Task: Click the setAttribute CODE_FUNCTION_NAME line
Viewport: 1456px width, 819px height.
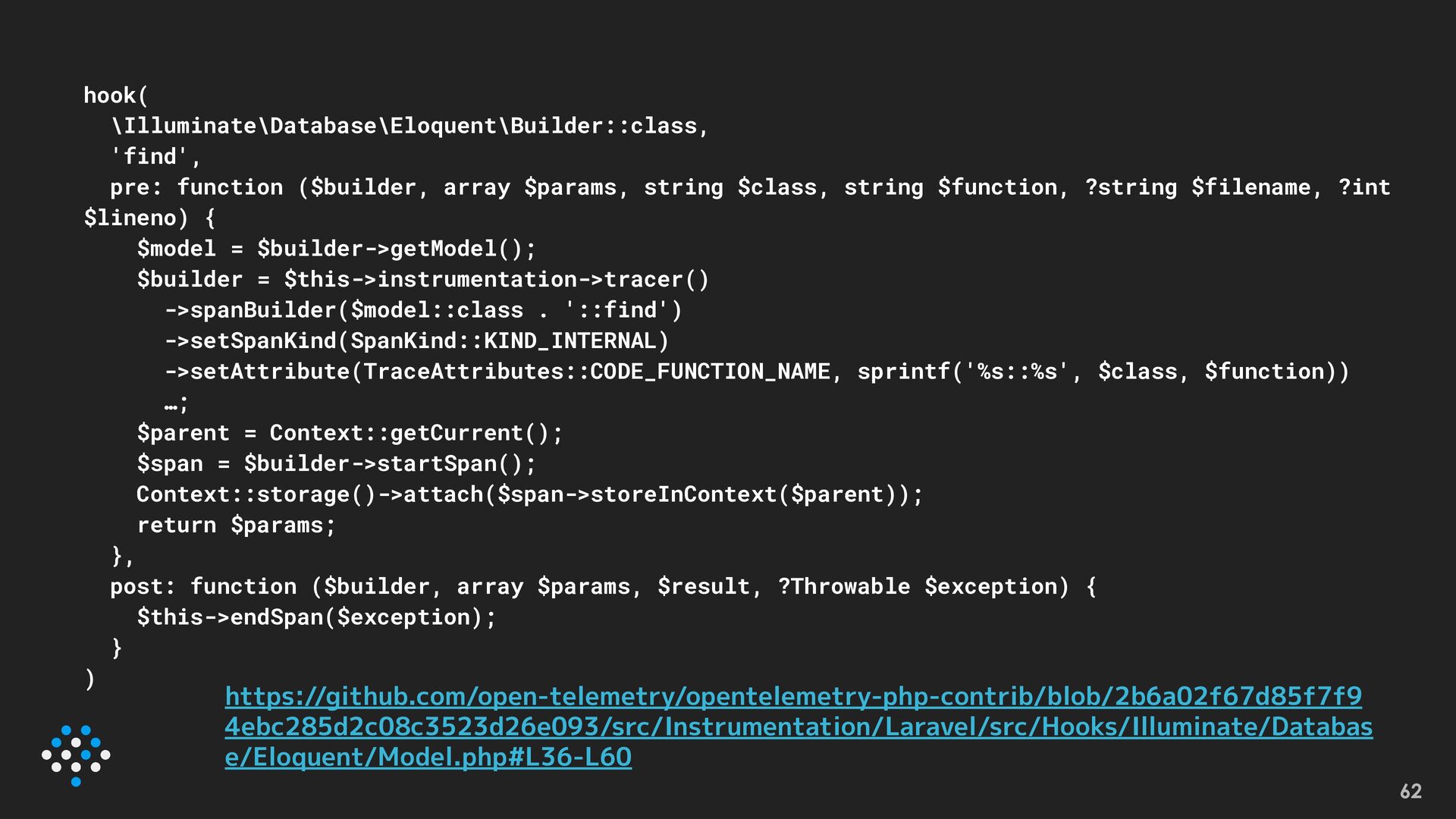Action: (x=757, y=372)
